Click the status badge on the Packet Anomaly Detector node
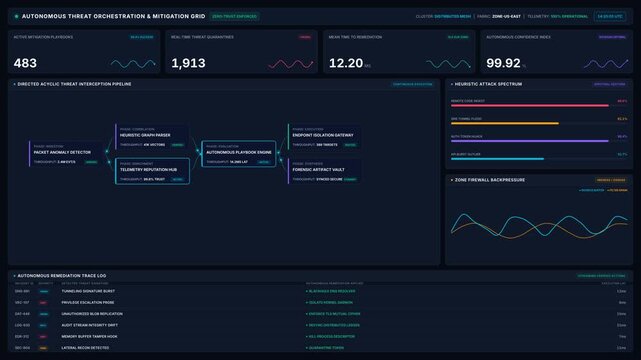The width and height of the screenshot is (641, 360). [x=91, y=162]
